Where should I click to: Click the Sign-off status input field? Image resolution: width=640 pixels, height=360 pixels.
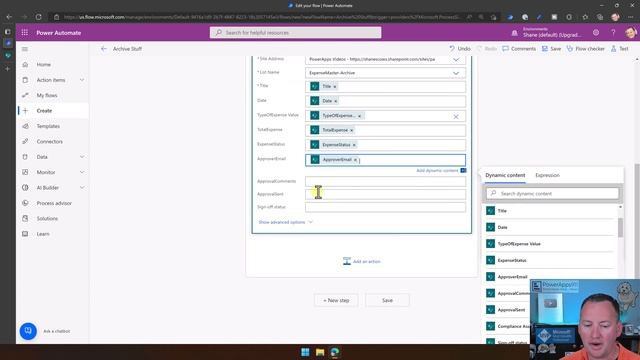(385, 207)
